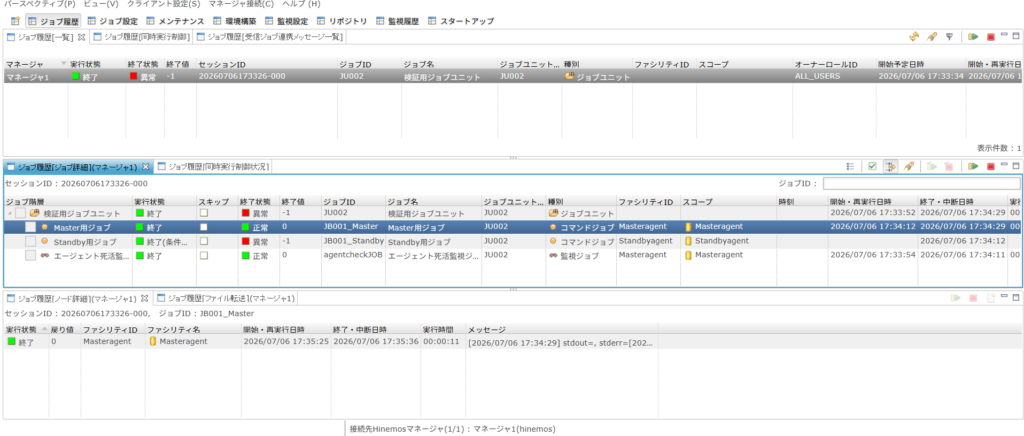The width and height of the screenshot is (1024, 436).
Task: Select the ジョブ履歴[同時実行制御] tab
Action: (x=141, y=37)
